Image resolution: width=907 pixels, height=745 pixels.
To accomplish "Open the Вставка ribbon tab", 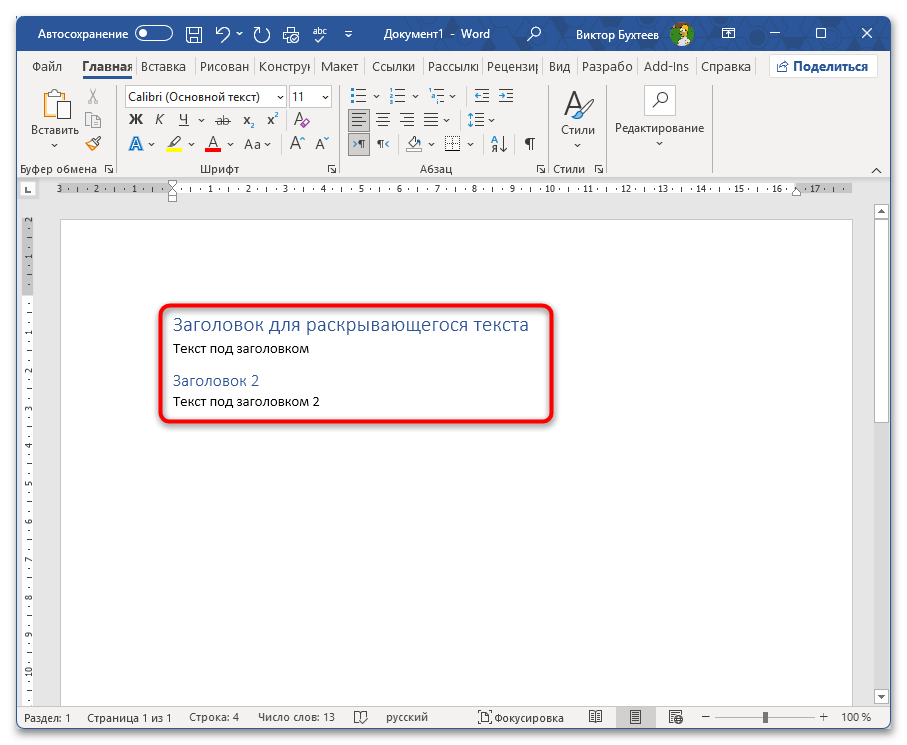I will 163,67.
